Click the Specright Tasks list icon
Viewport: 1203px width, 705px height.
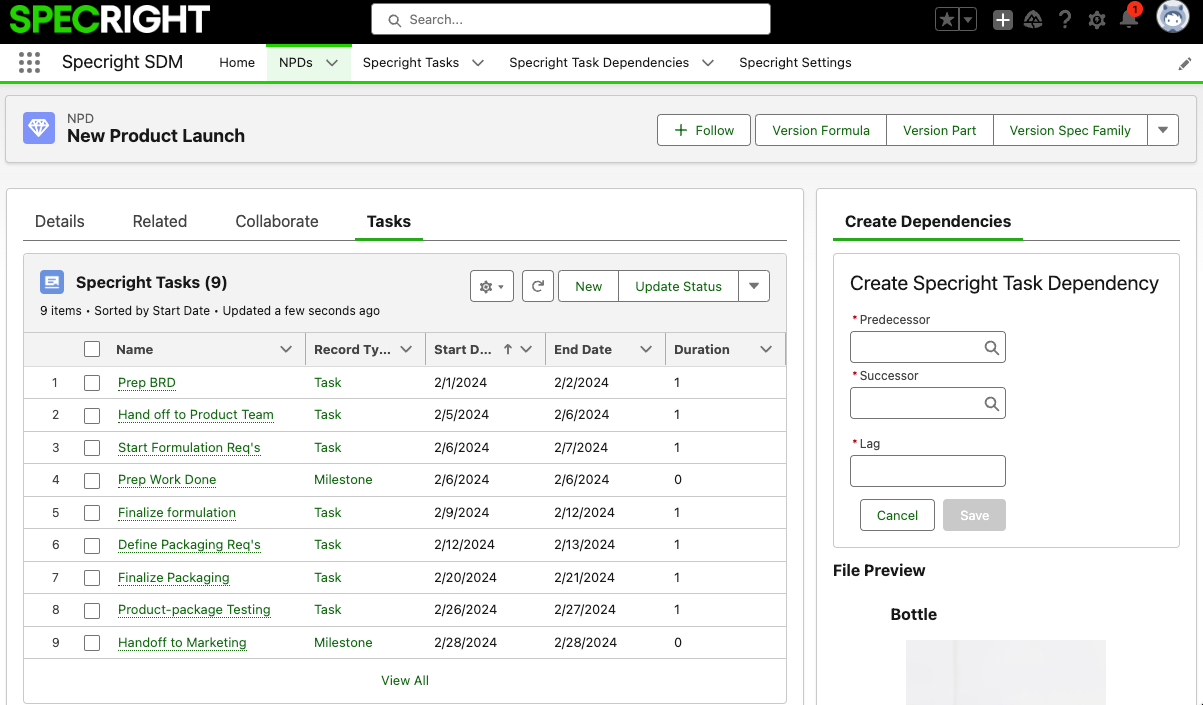[x=53, y=283]
